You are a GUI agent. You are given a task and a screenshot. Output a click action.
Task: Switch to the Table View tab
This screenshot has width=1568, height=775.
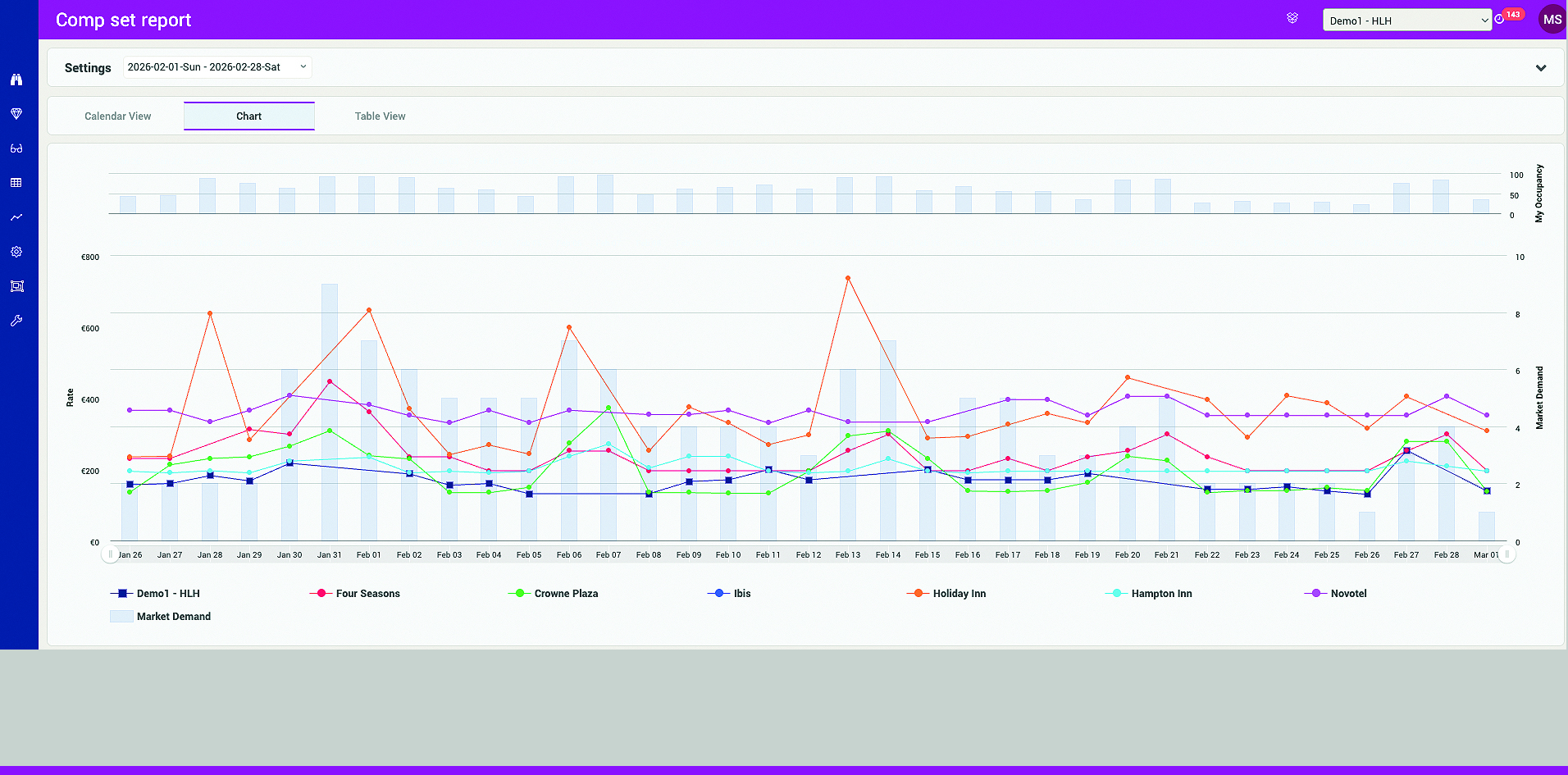point(380,116)
